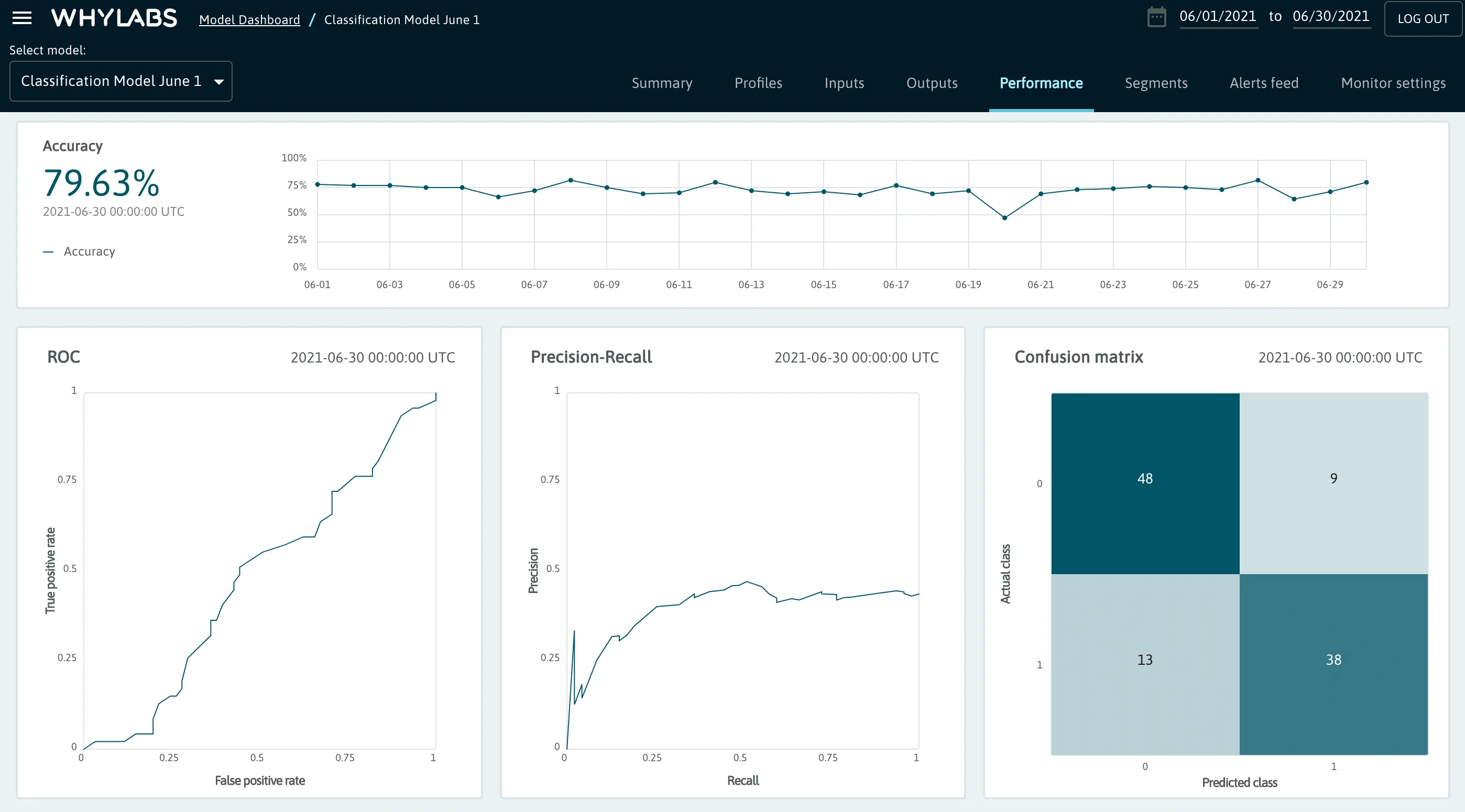Viewport: 1465px width, 812px height.
Task: Click the confusion matrix cell showing 48
Action: [1144, 479]
